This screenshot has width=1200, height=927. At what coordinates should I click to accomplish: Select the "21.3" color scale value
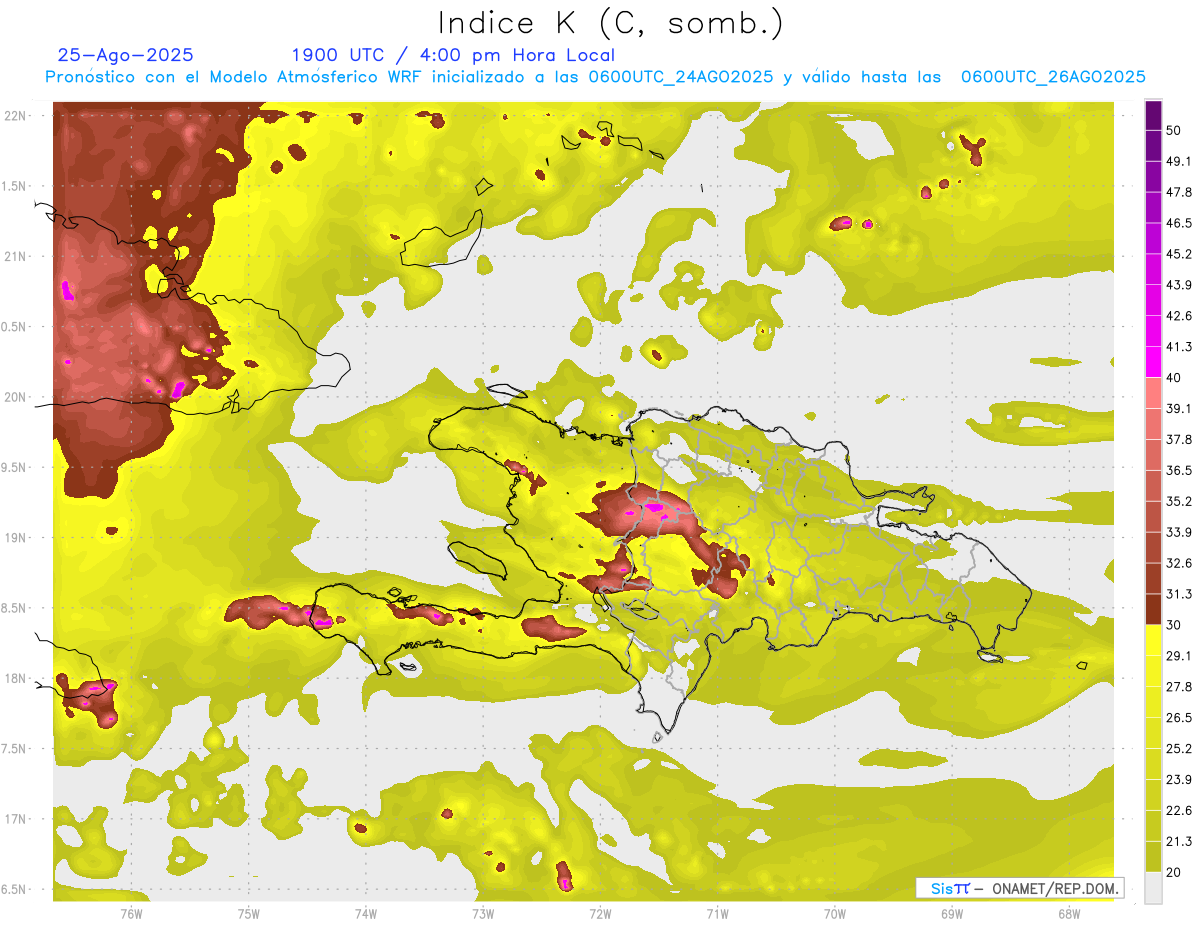[x=1179, y=842]
